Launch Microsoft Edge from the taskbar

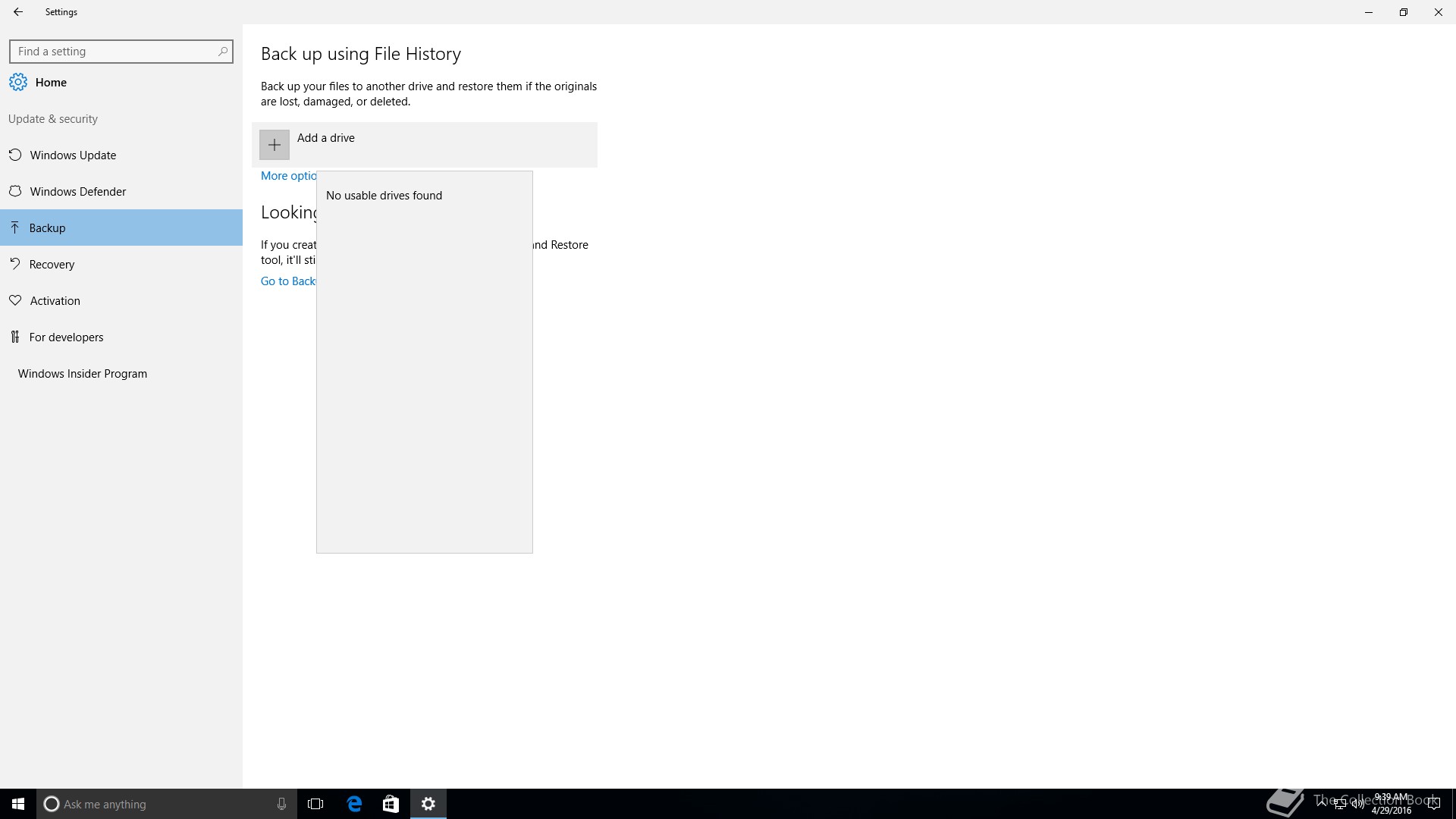point(354,804)
